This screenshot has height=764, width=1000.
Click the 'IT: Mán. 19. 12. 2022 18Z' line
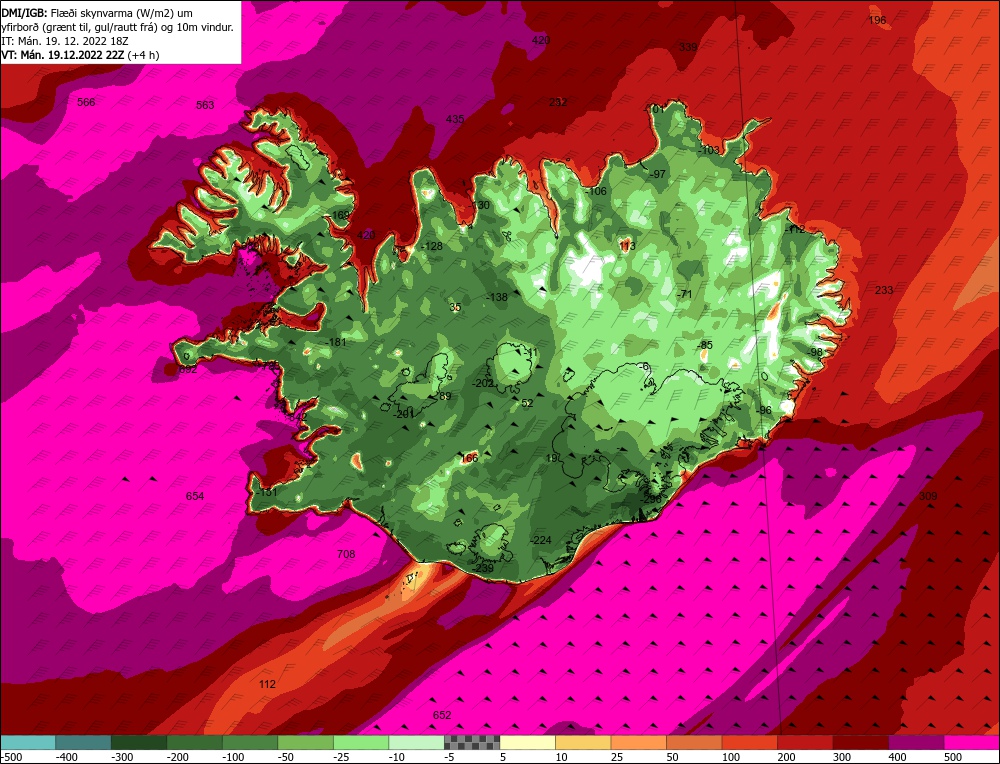[x=63, y=41]
